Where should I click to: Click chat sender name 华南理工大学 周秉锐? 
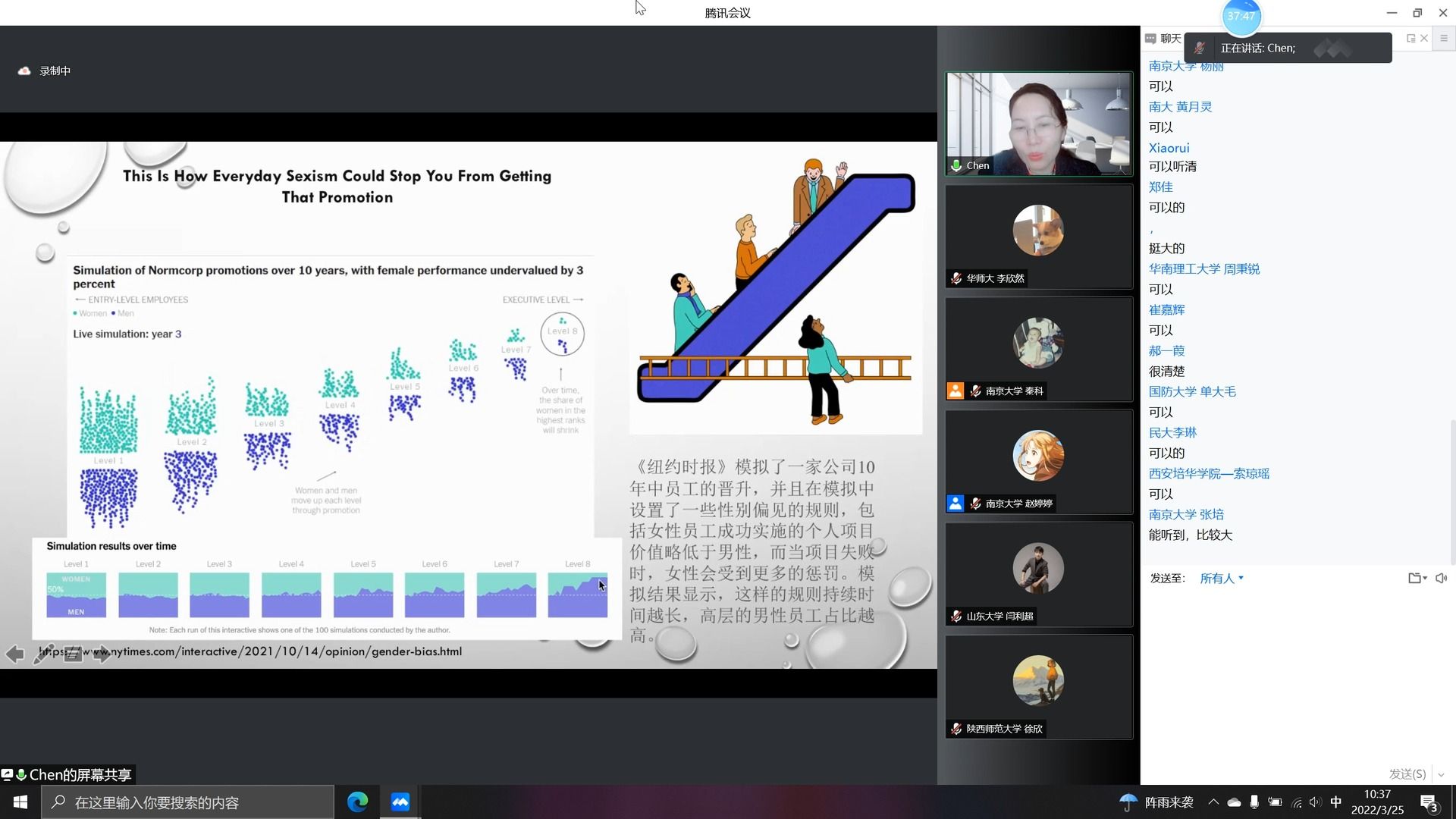(1203, 268)
